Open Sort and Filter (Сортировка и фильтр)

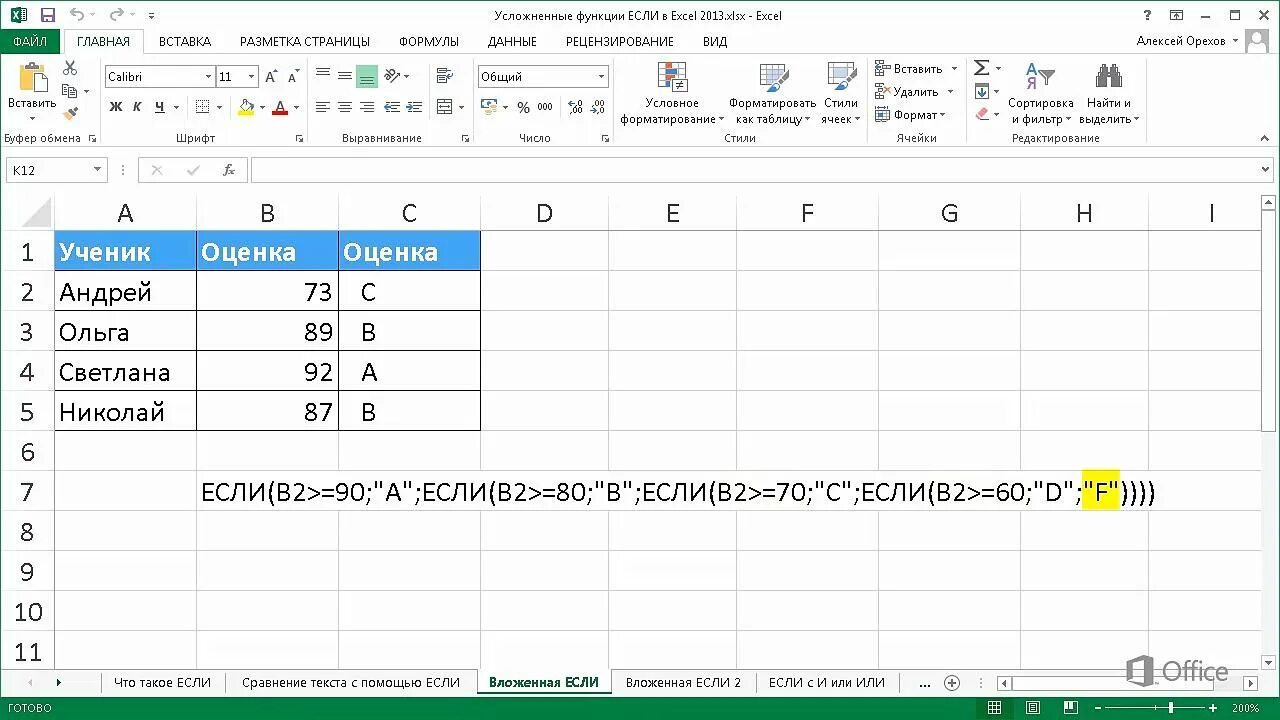[x=1040, y=95]
